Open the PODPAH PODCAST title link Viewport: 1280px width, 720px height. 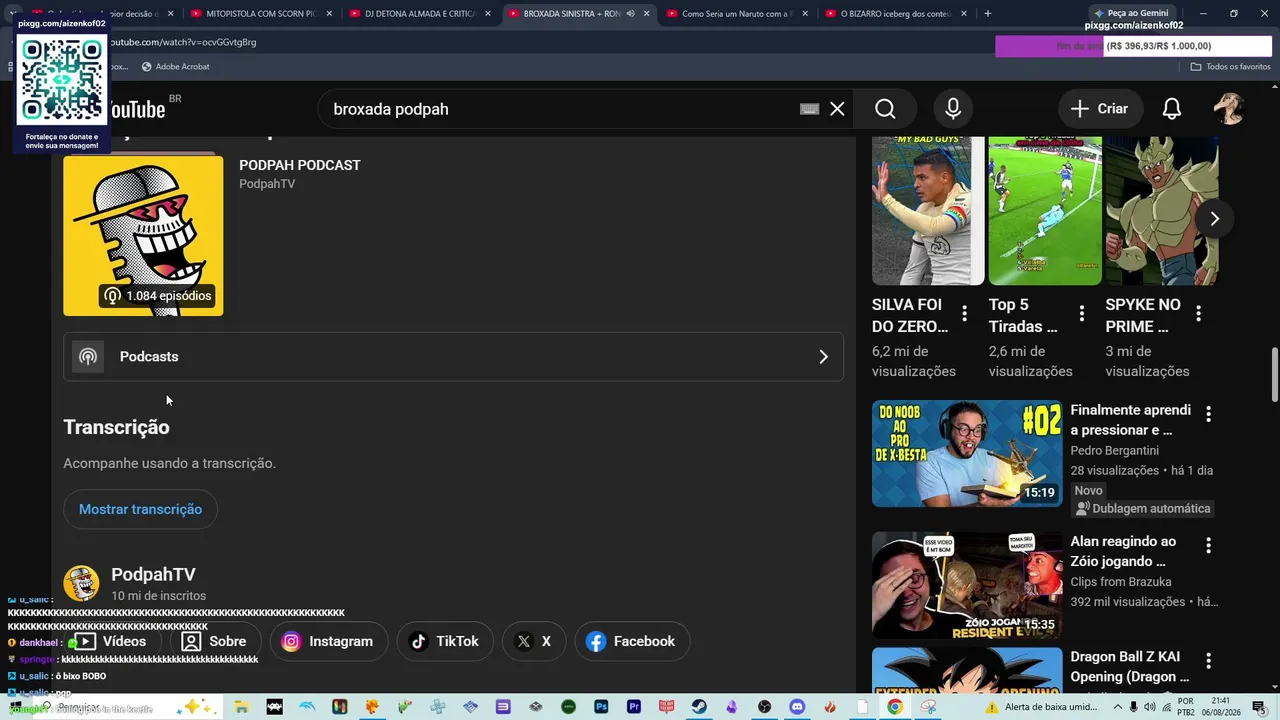(x=300, y=165)
